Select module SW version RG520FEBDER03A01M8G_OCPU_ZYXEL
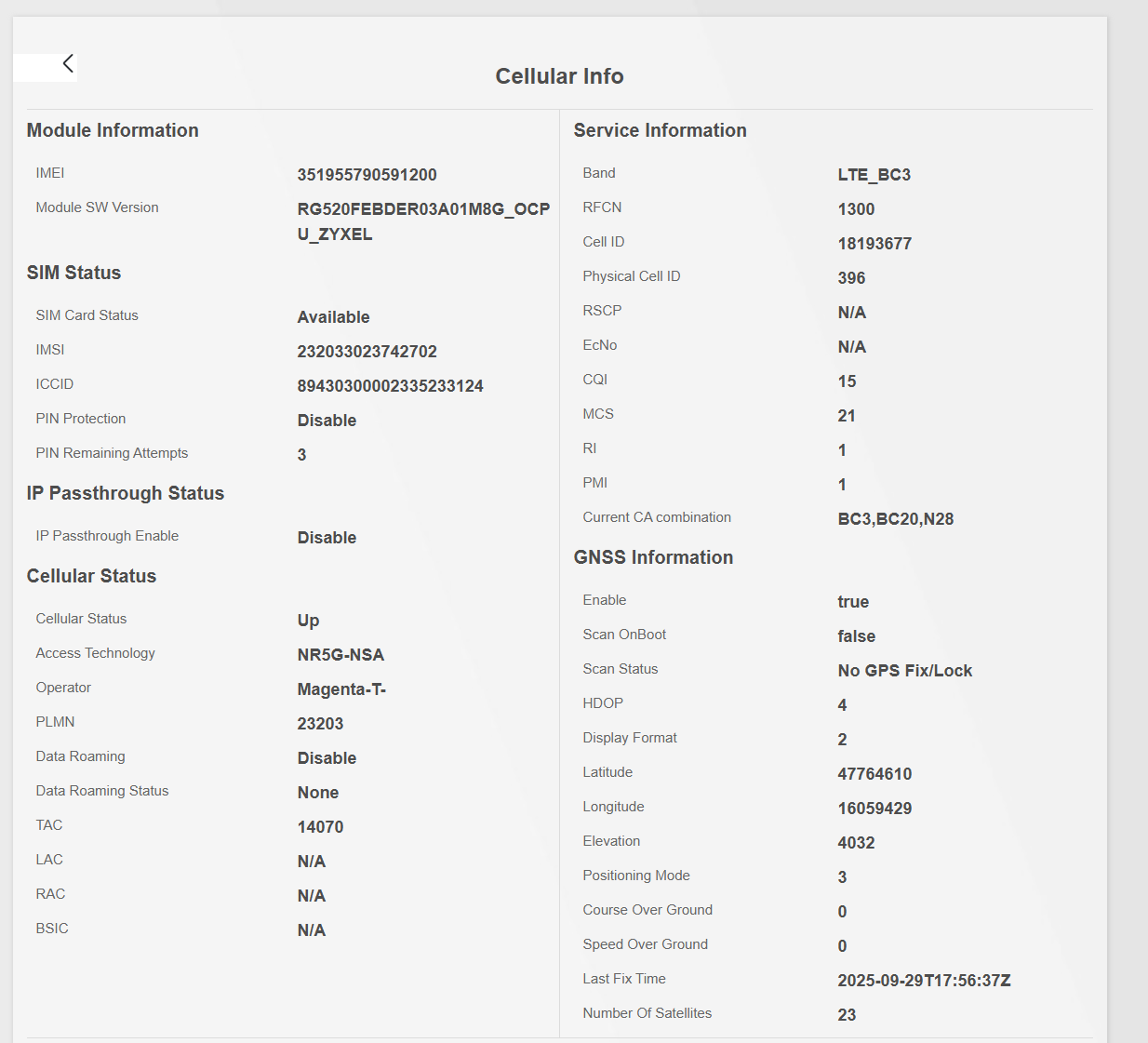The width and height of the screenshot is (1148, 1043). 423,221
